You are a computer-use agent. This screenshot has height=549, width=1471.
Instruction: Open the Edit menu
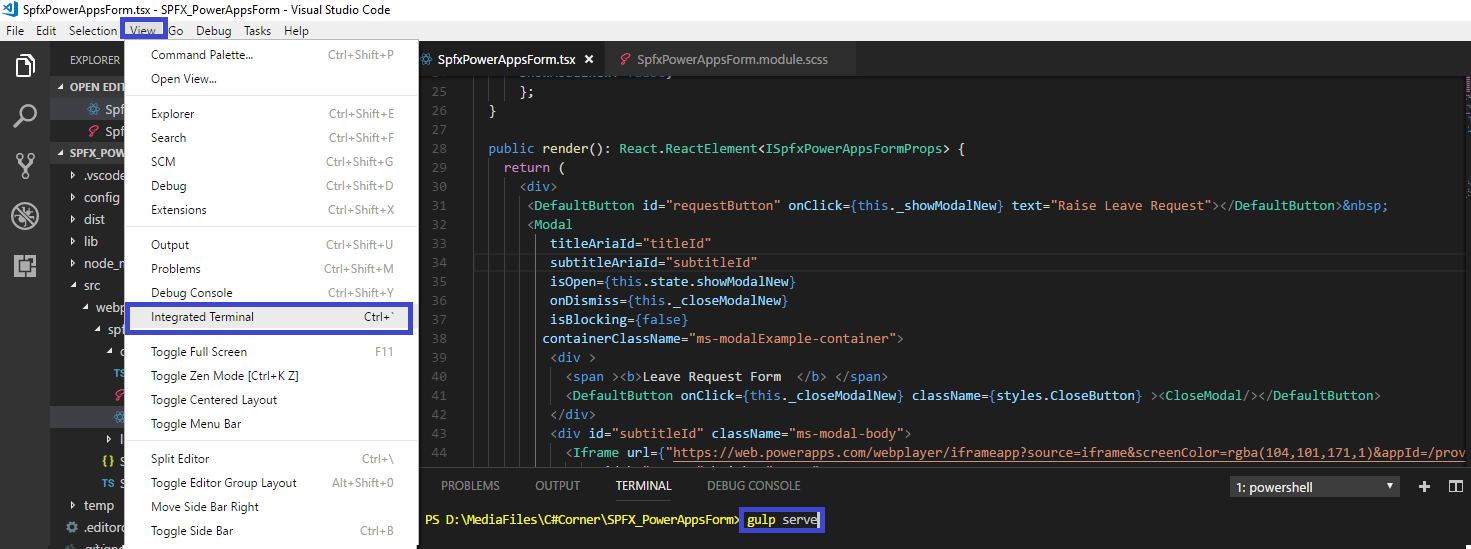tap(46, 31)
